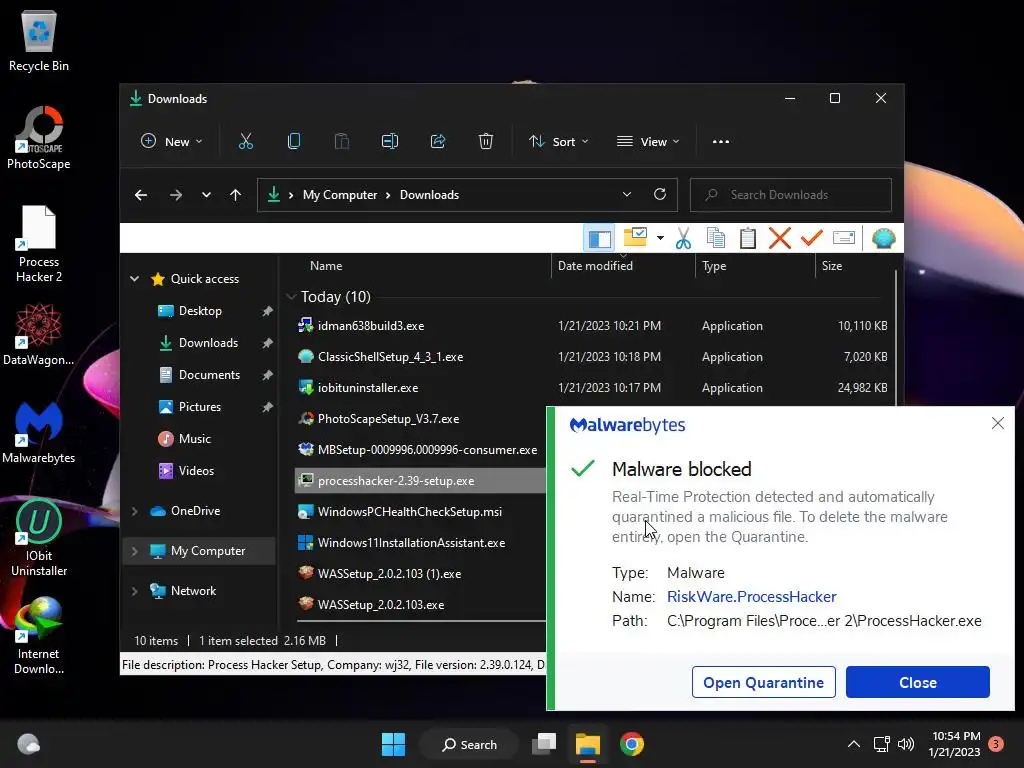Collapse the Today (10) group

click(x=291, y=296)
